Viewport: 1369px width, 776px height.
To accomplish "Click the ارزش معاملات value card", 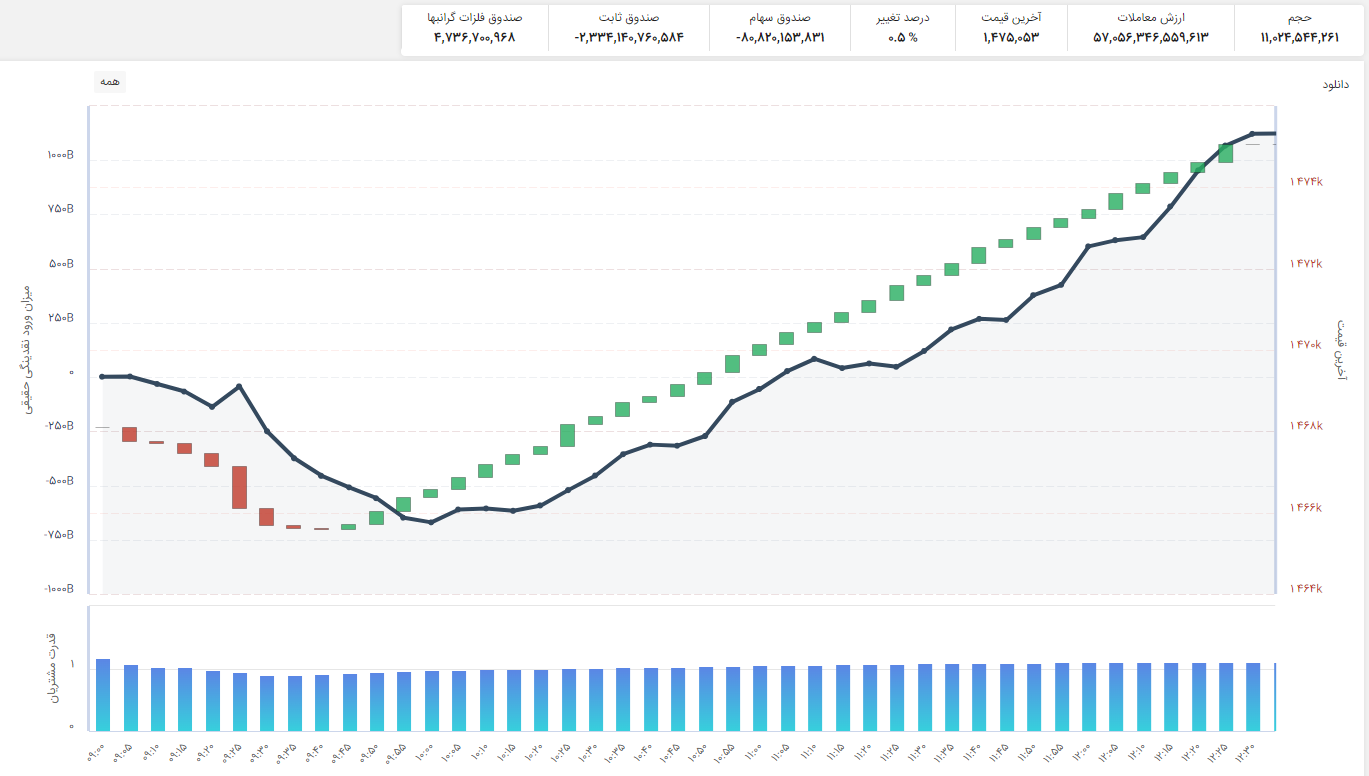I will pos(1151,28).
